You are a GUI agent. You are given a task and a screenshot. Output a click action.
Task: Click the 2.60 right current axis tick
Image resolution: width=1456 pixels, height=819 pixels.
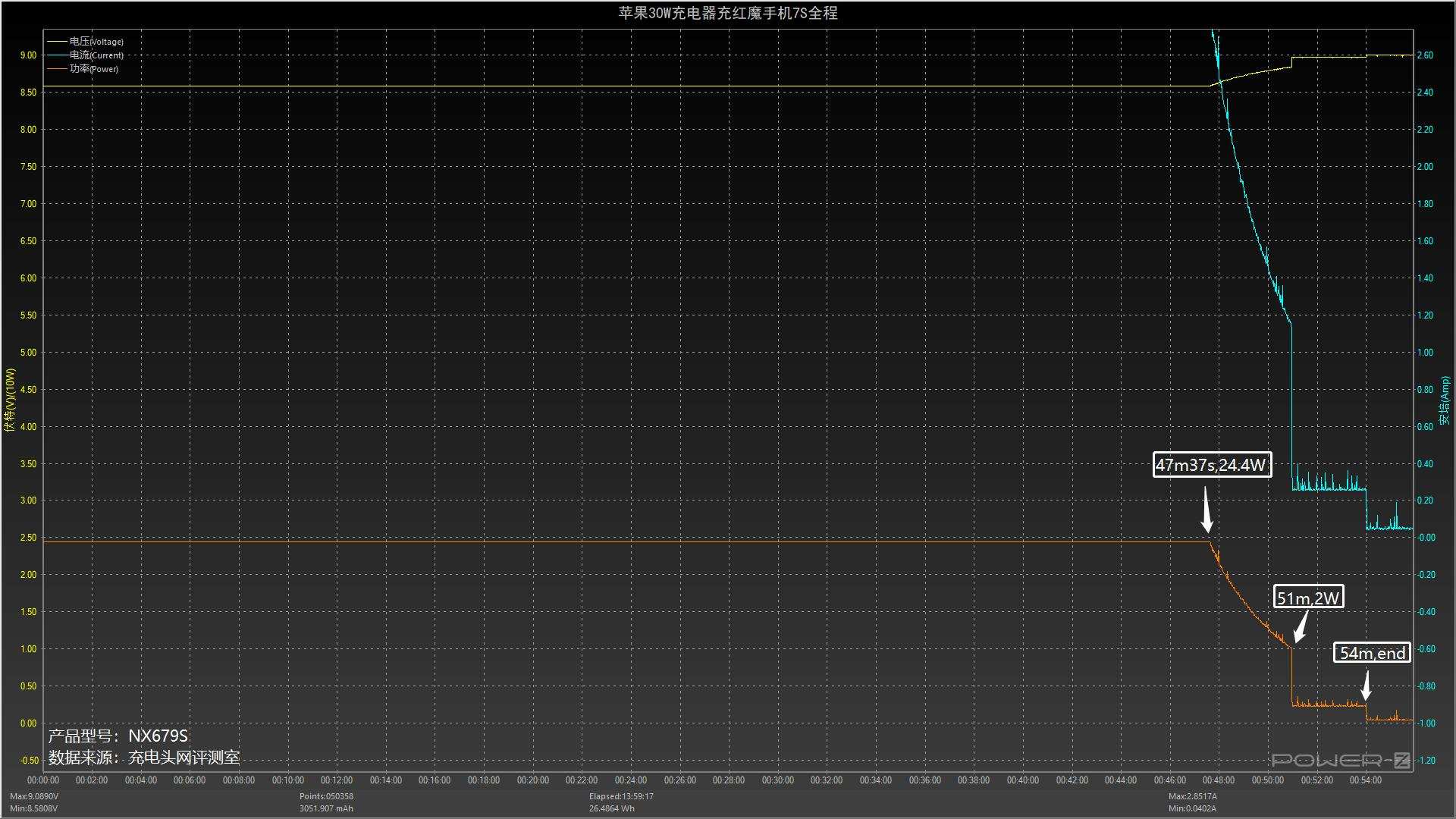click(x=1425, y=55)
